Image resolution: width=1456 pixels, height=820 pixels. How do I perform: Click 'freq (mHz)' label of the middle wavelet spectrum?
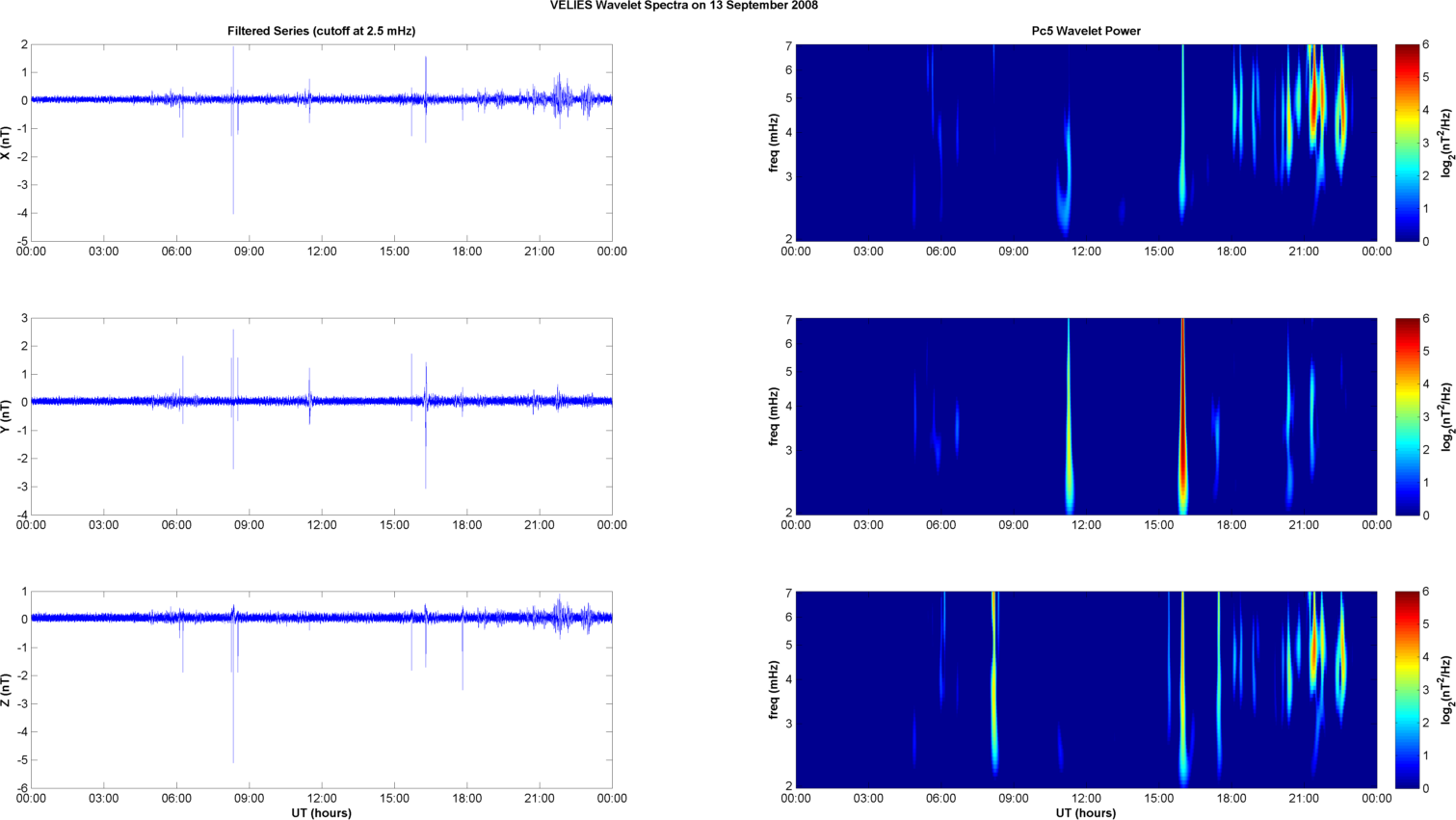[x=774, y=416]
